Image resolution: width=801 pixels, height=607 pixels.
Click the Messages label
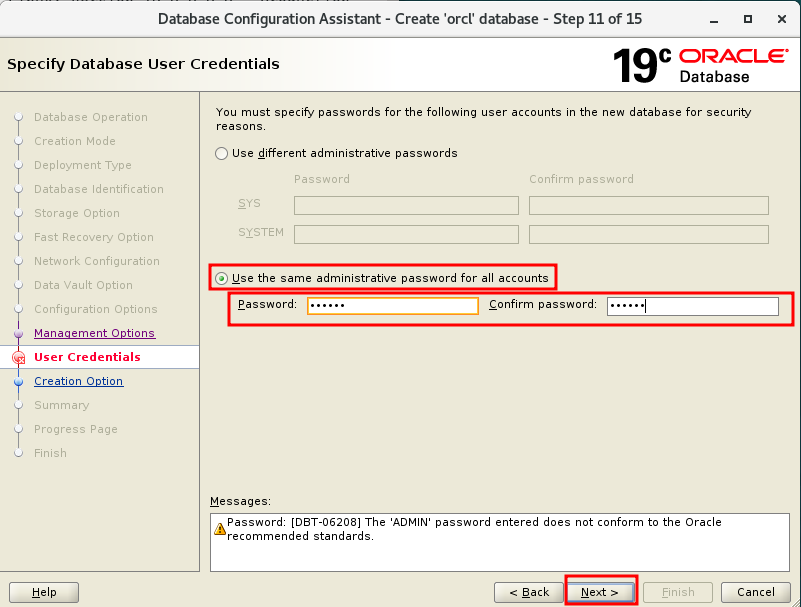240,501
